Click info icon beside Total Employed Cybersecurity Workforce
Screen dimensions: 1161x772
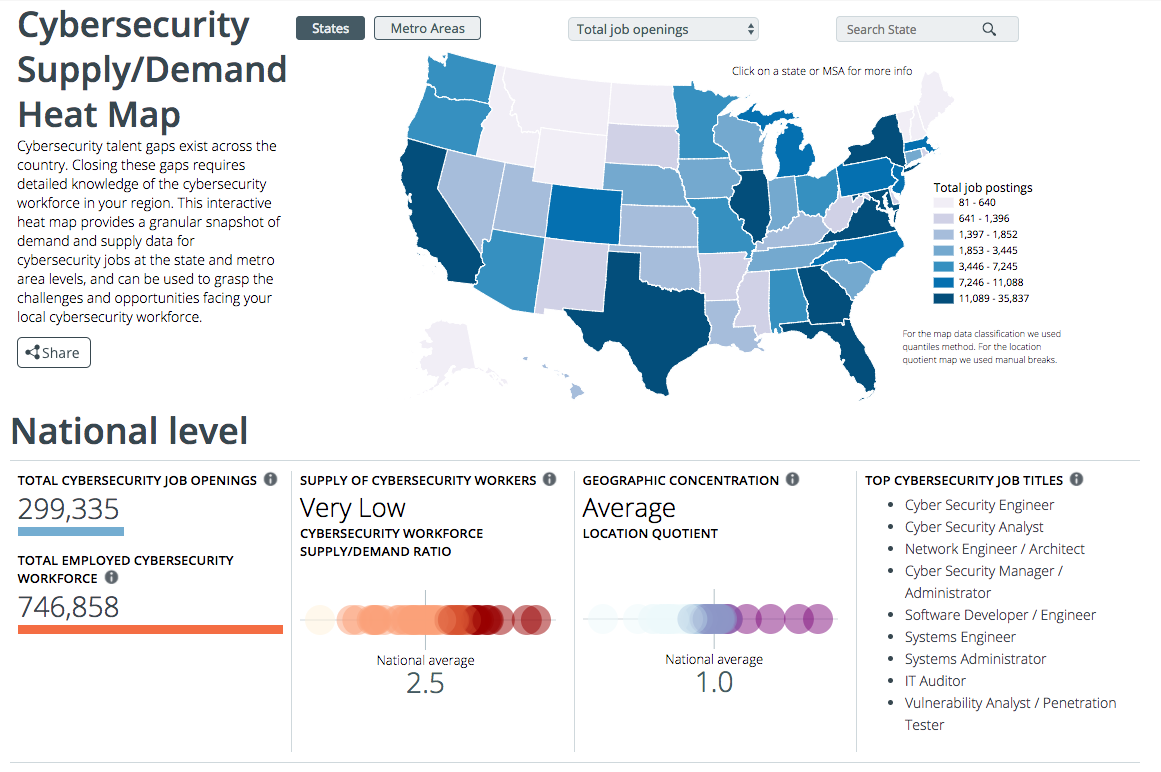[x=111, y=578]
